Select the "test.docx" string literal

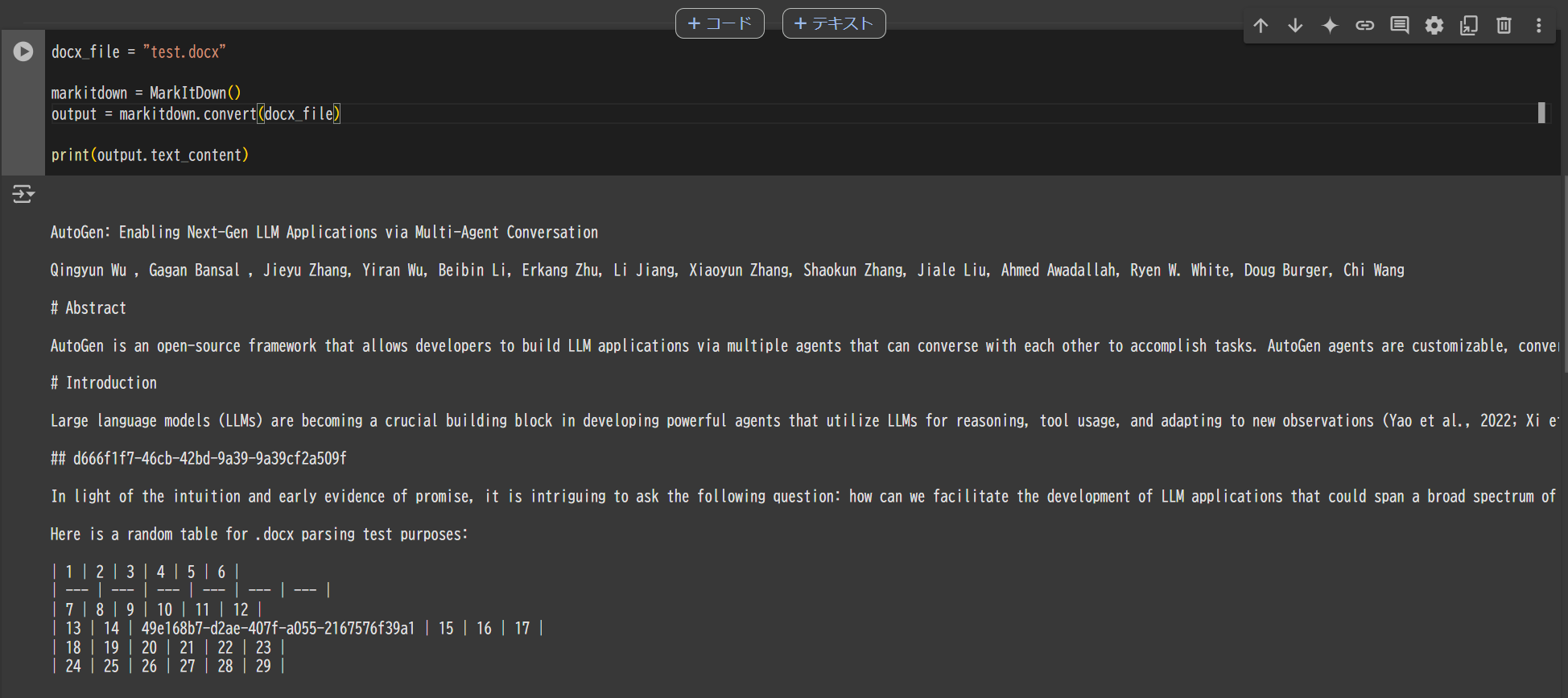(184, 51)
